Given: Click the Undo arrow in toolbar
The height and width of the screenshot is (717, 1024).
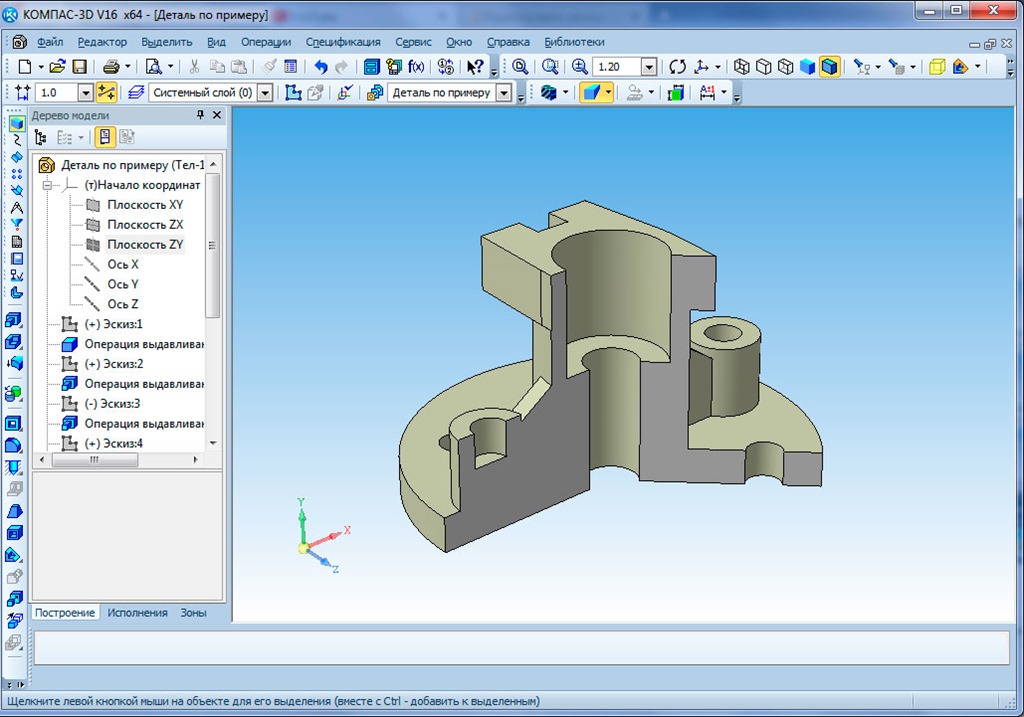Looking at the screenshot, I should [x=320, y=67].
